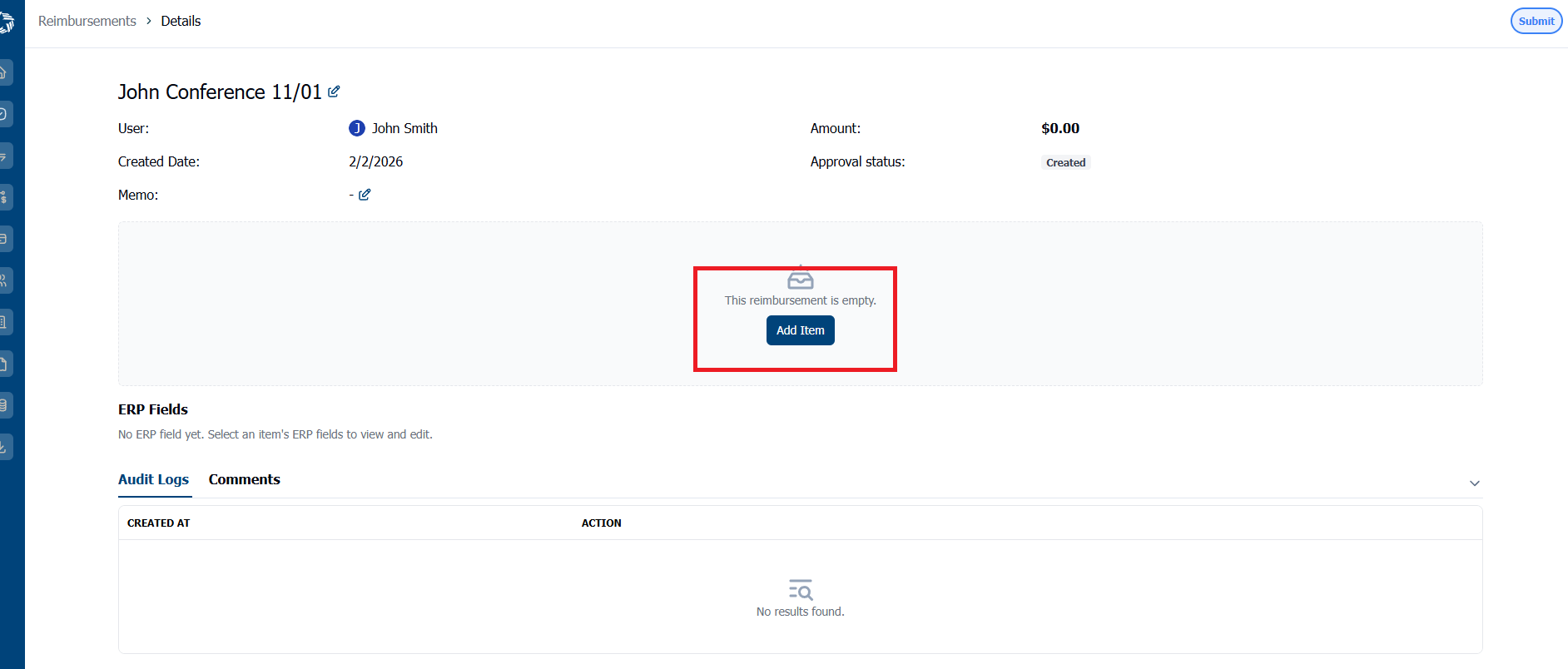Click the Details breadcrumb
Viewport: 1568px width, 669px height.
tap(181, 21)
